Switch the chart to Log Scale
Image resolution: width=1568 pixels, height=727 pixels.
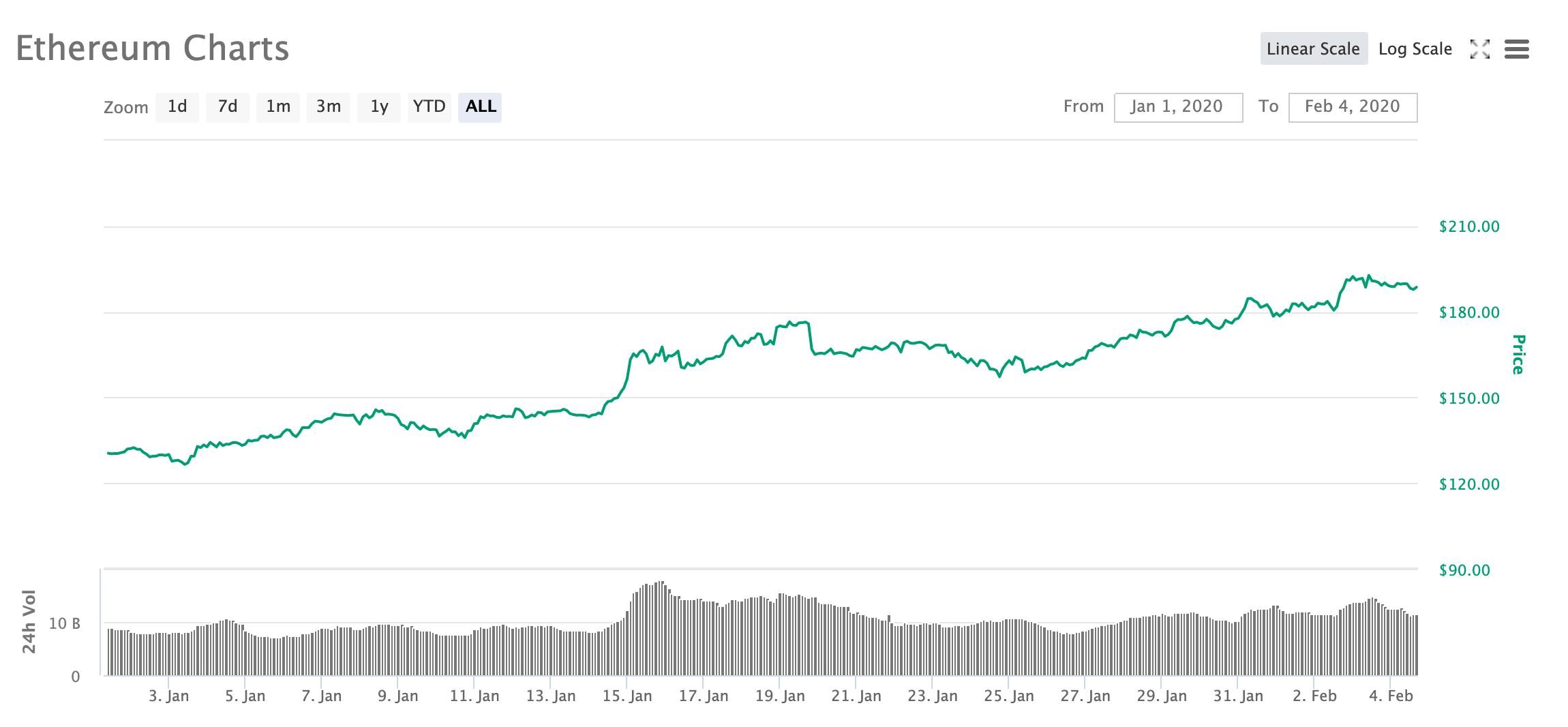click(x=1414, y=49)
